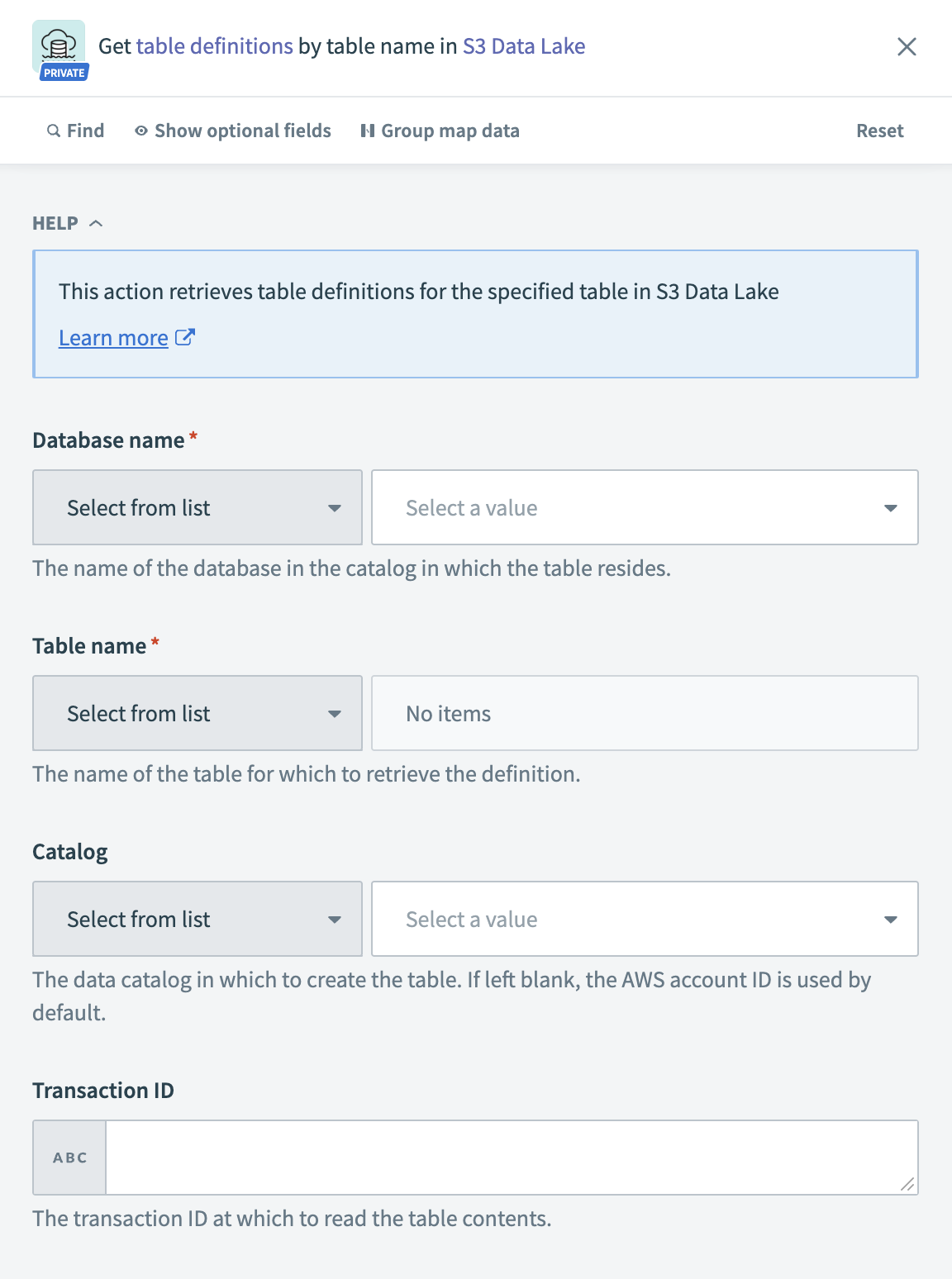This screenshot has height=1279, width=952.
Task: Open the Learn more external link icon
Action: pyautogui.click(x=185, y=337)
